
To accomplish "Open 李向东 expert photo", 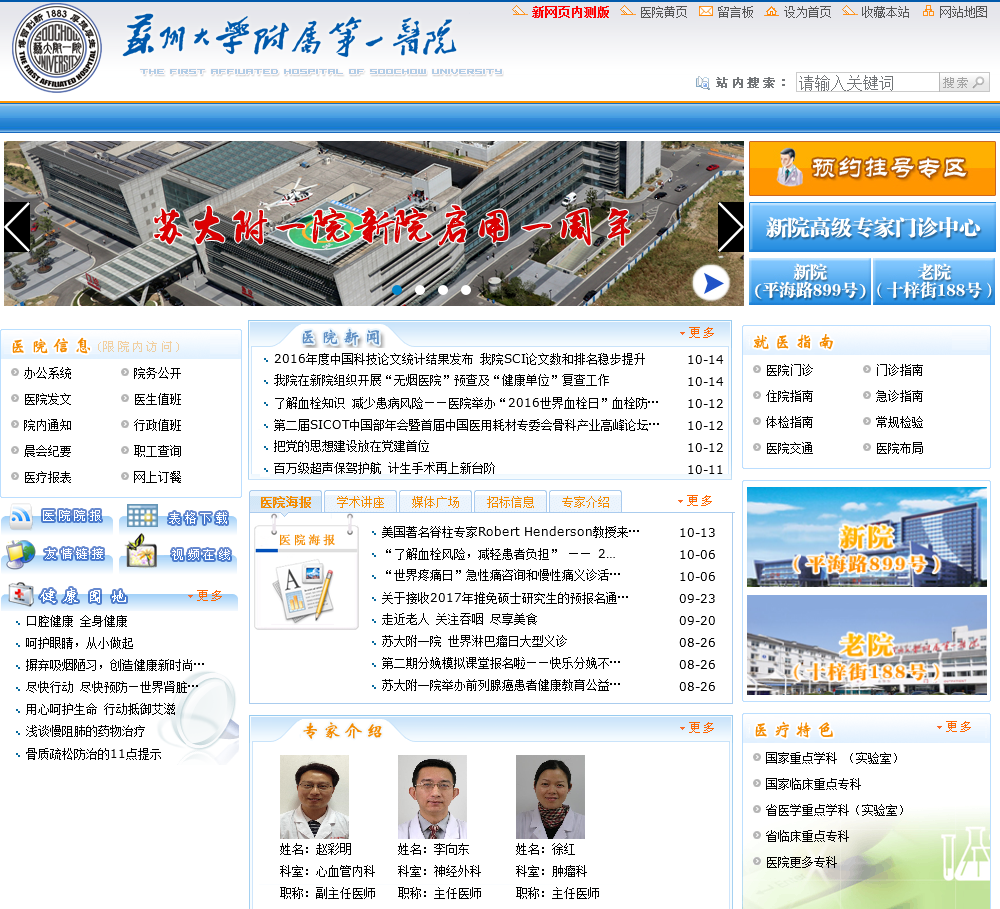I will pyautogui.click(x=432, y=797).
